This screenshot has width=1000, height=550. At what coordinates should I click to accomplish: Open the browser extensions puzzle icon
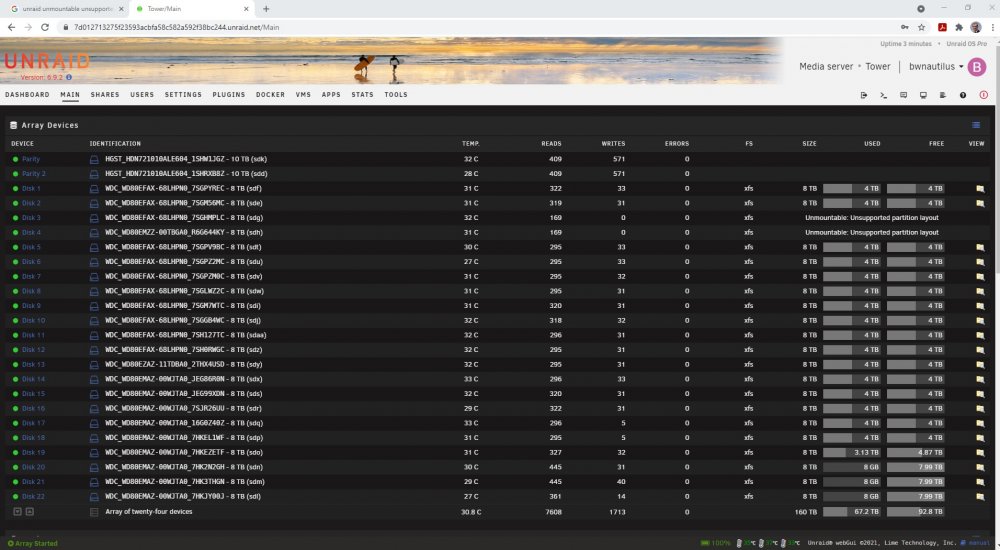coord(959,27)
